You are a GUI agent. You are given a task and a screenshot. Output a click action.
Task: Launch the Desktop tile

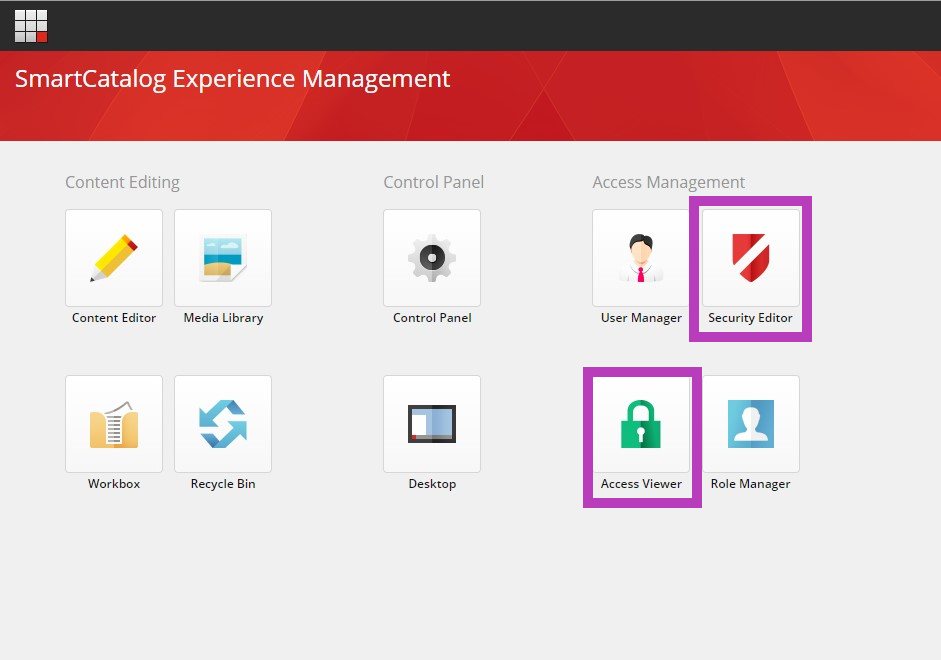(432, 424)
